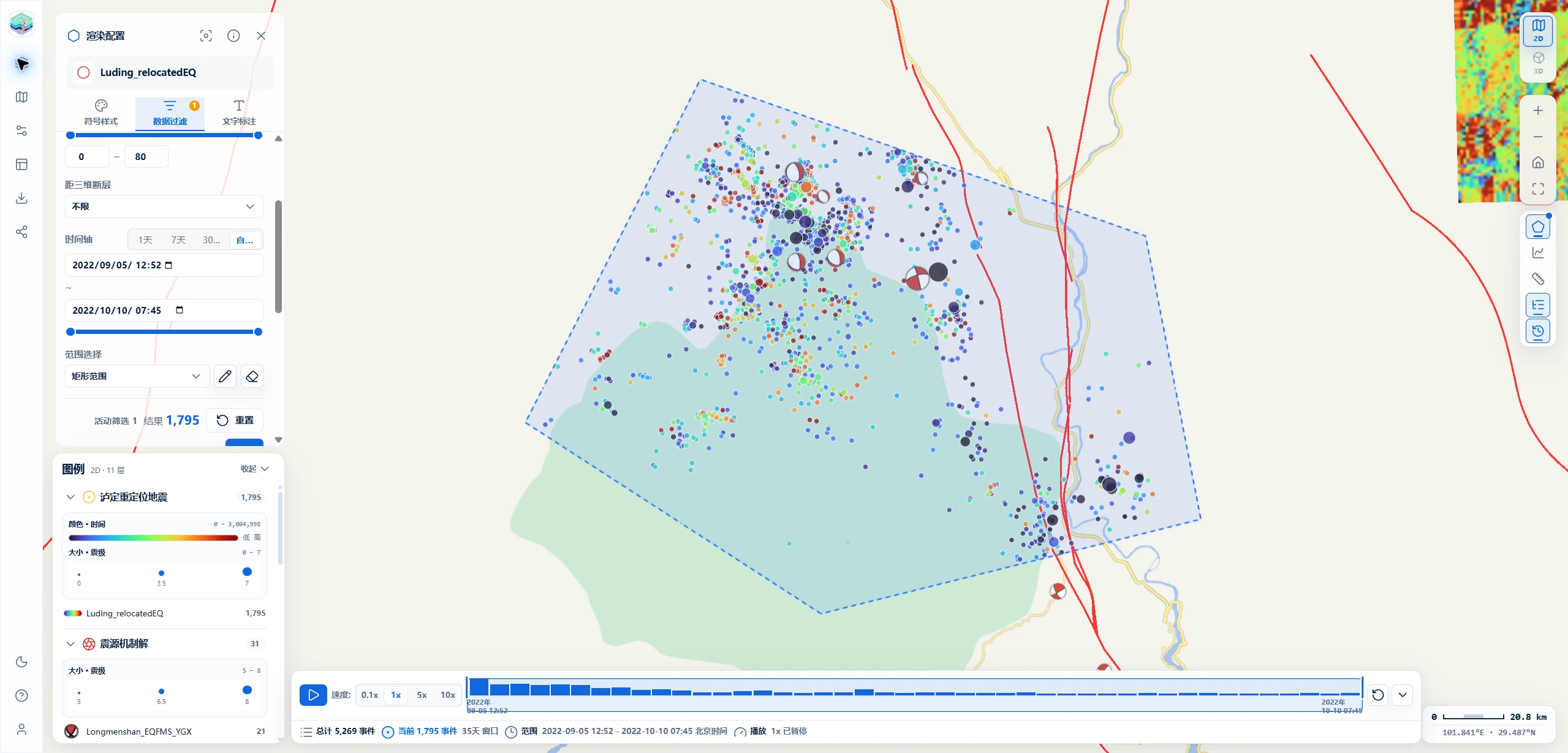Collapse the 泸定重定位地震 legend group
Image resolution: width=1568 pixels, height=753 pixels.
(70, 497)
